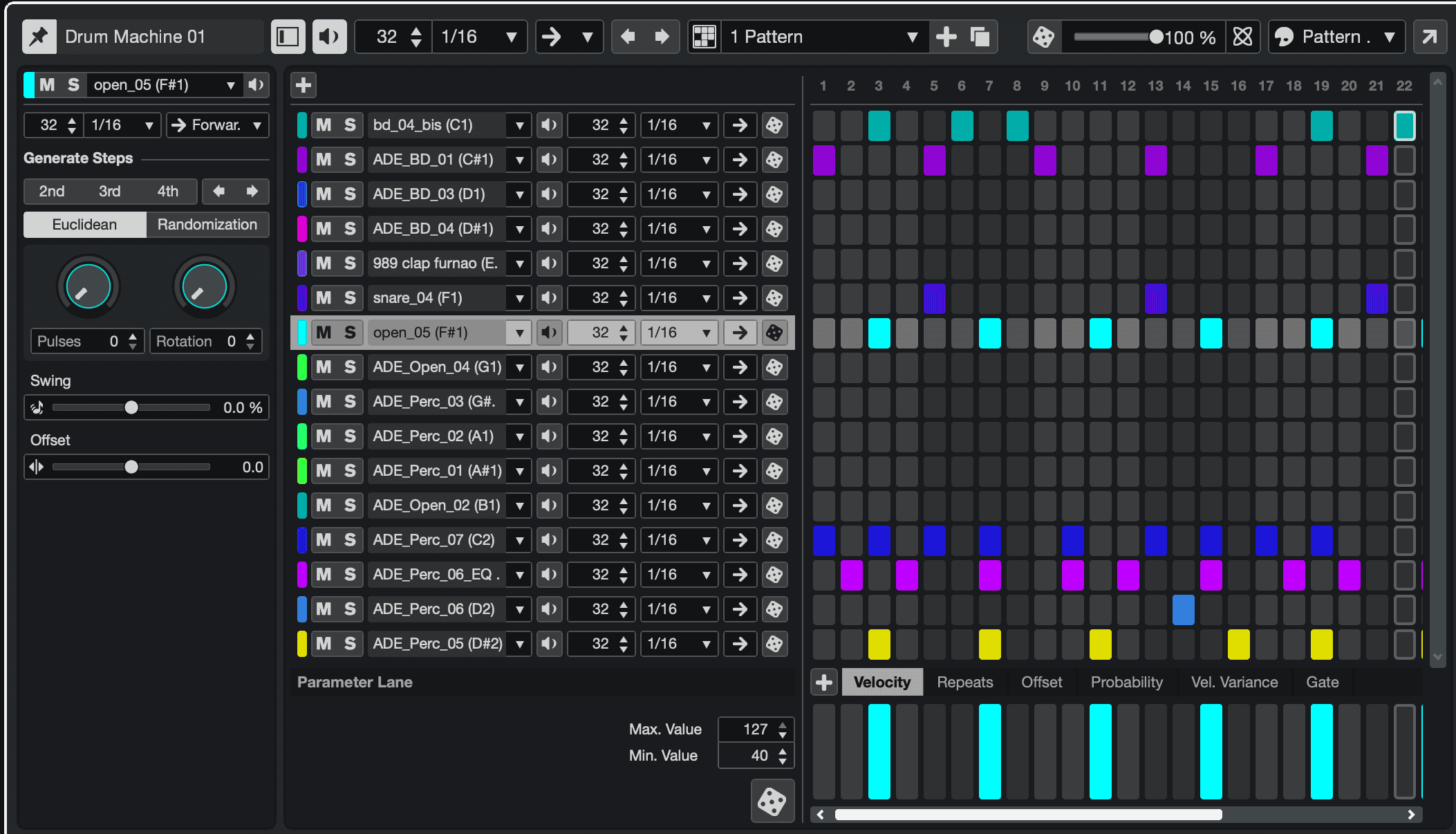The height and width of the screenshot is (834, 1456).
Task: Switch to the Repeats tab
Action: pos(964,683)
